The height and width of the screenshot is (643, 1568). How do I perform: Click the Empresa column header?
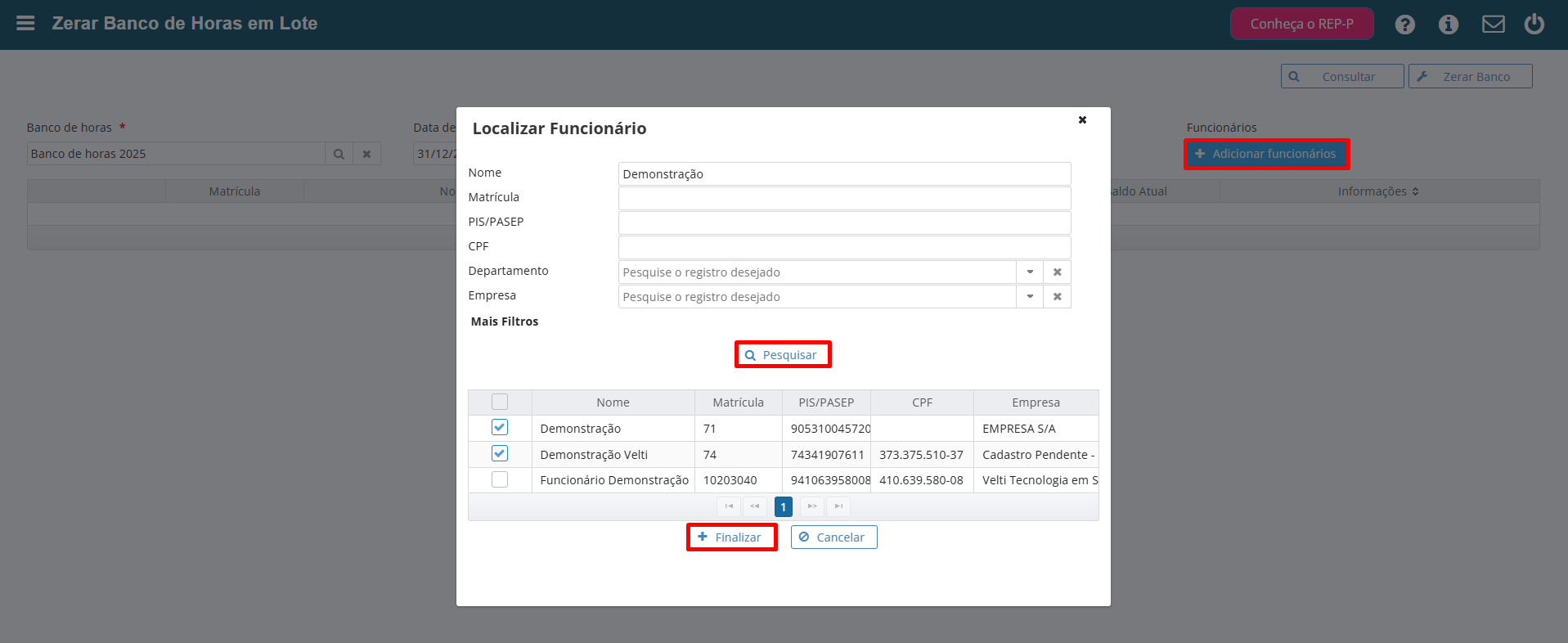tap(1036, 402)
